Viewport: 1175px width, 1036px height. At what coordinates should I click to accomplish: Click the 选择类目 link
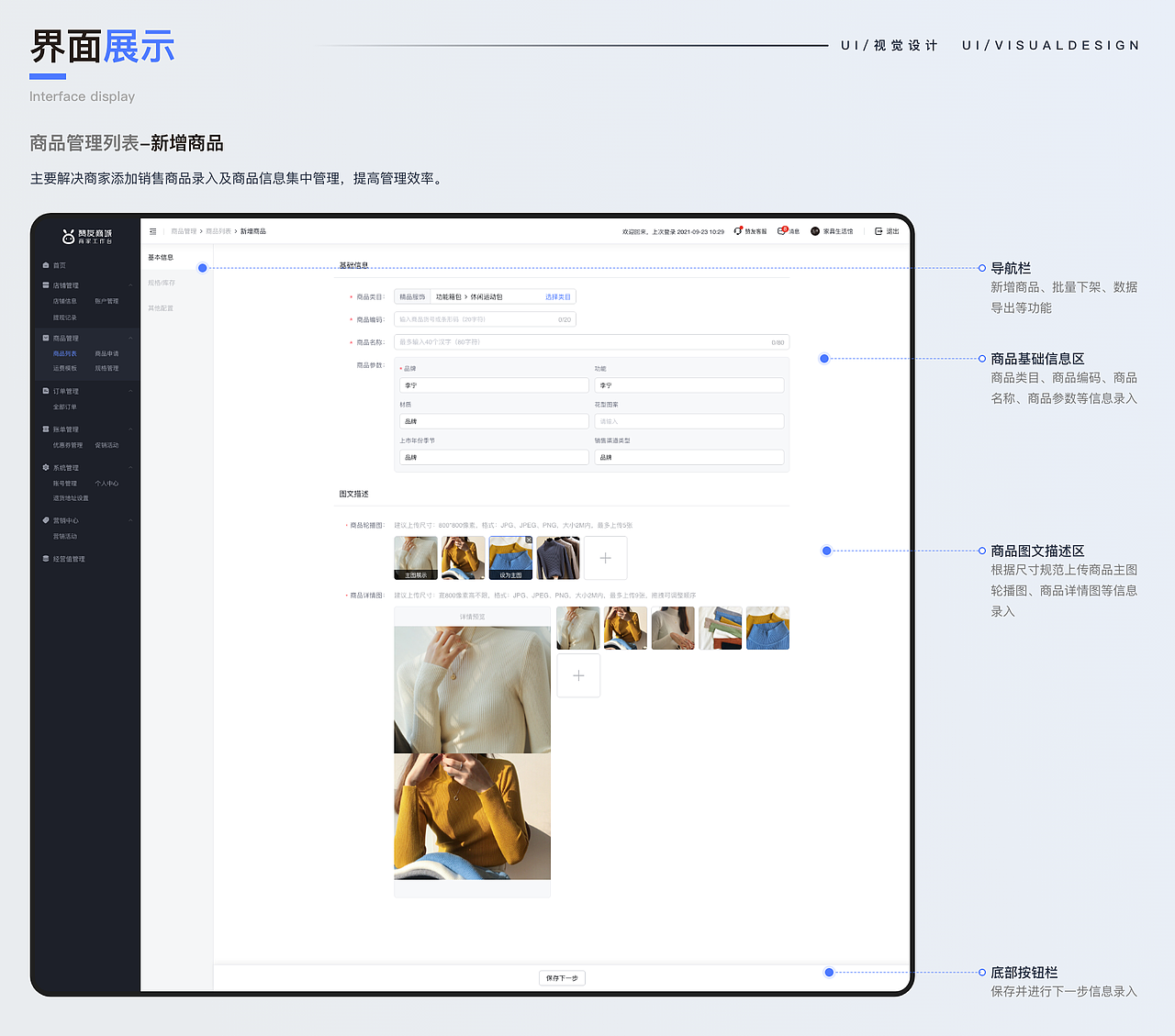(557, 297)
